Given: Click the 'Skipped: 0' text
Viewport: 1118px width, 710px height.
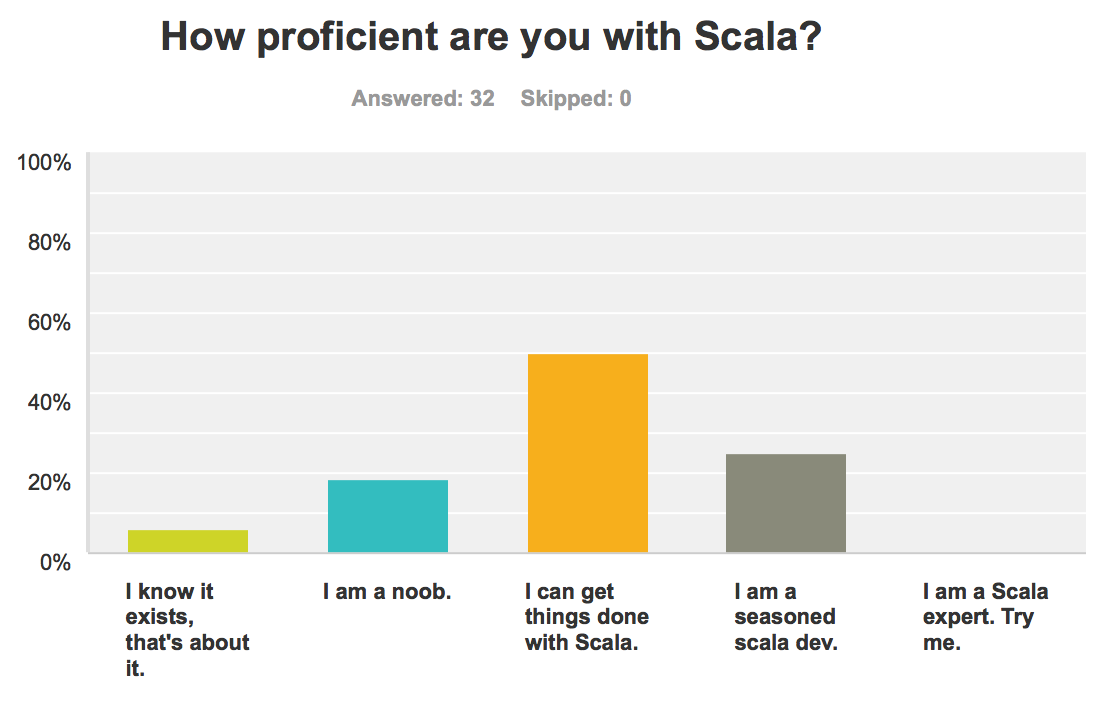Looking at the screenshot, I should pos(576,99).
